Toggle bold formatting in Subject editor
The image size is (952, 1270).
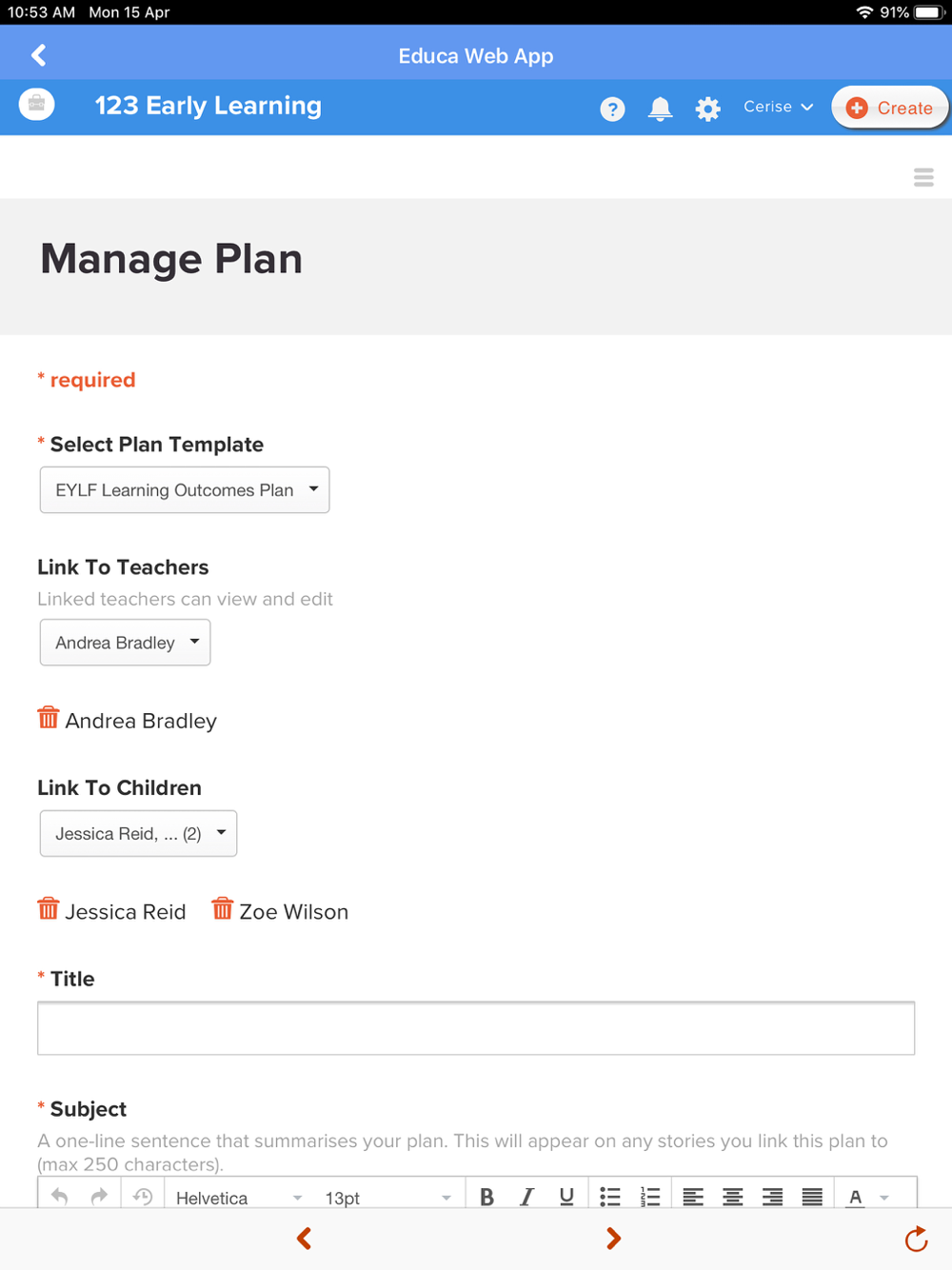click(x=486, y=1197)
